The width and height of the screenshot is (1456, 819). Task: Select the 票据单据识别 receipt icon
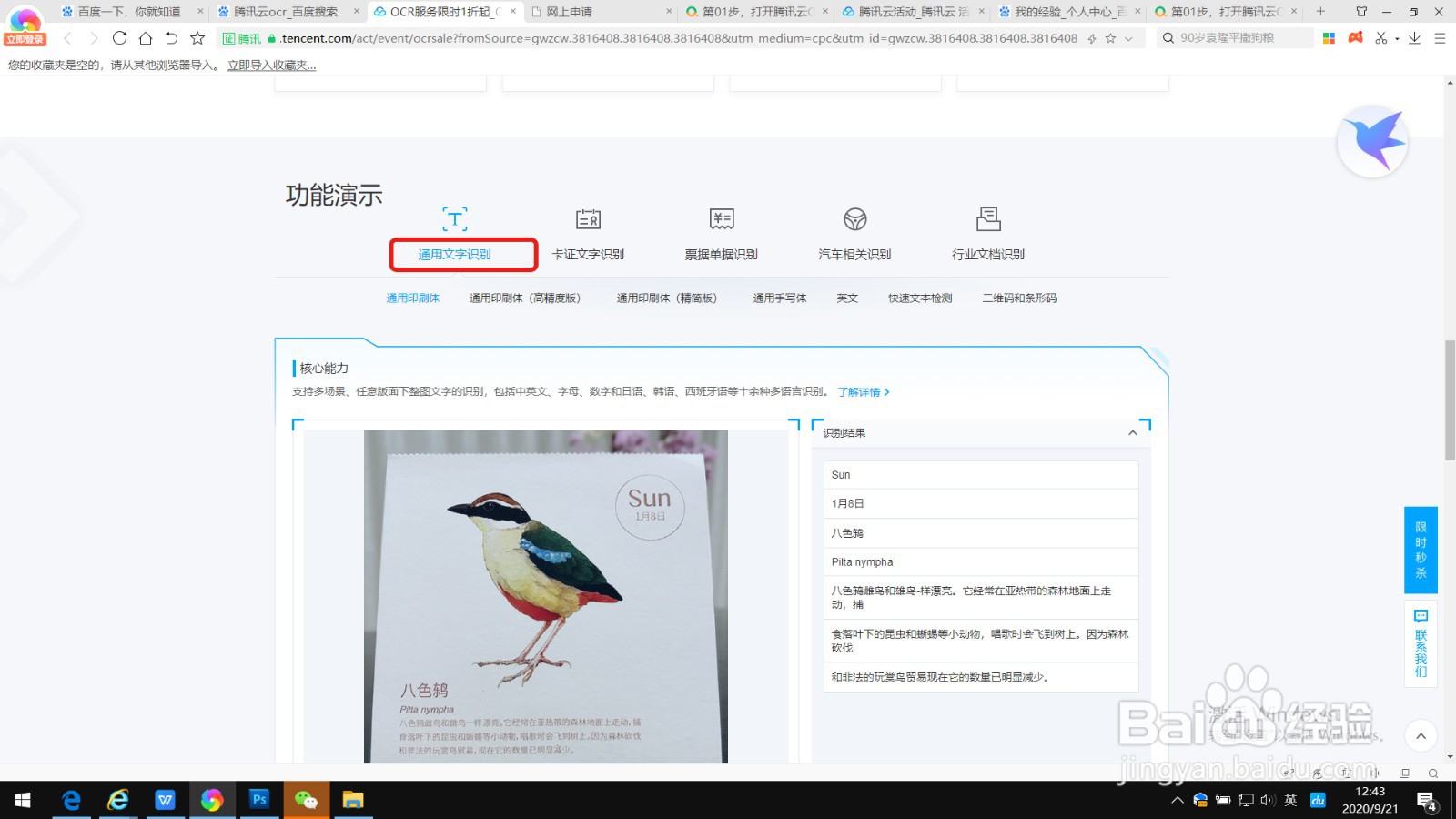click(x=721, y=218)
